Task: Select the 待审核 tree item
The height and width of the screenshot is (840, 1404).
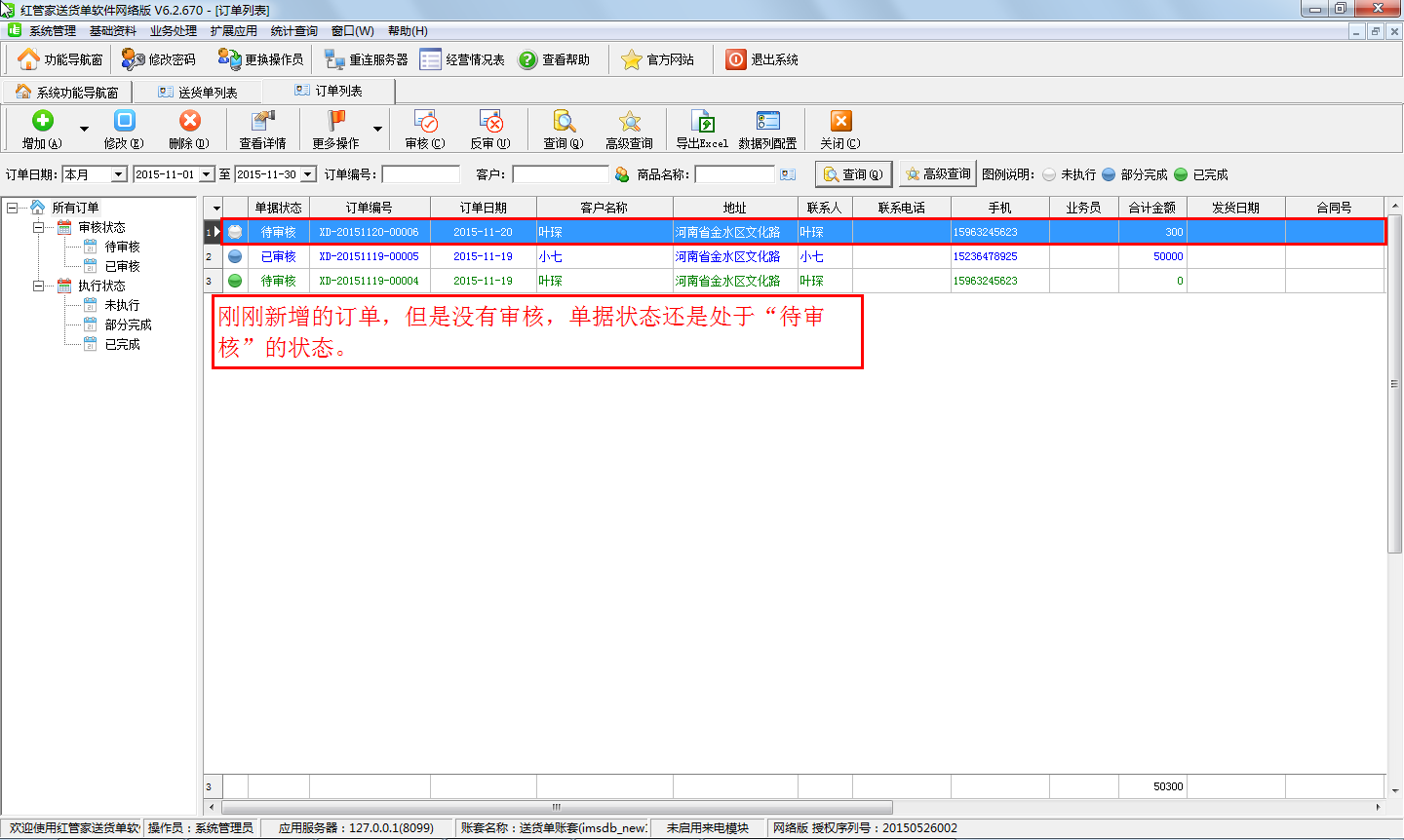Action: [x=122, y=247]
